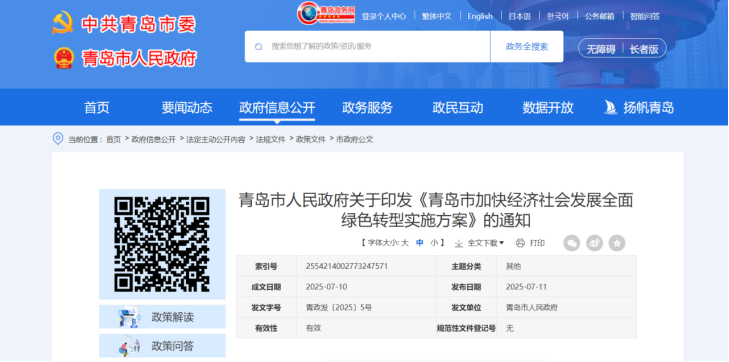Click 发布日期 value 2025-07-11
This screenshot has height=362, width=729.
click(x=526, y=287)
